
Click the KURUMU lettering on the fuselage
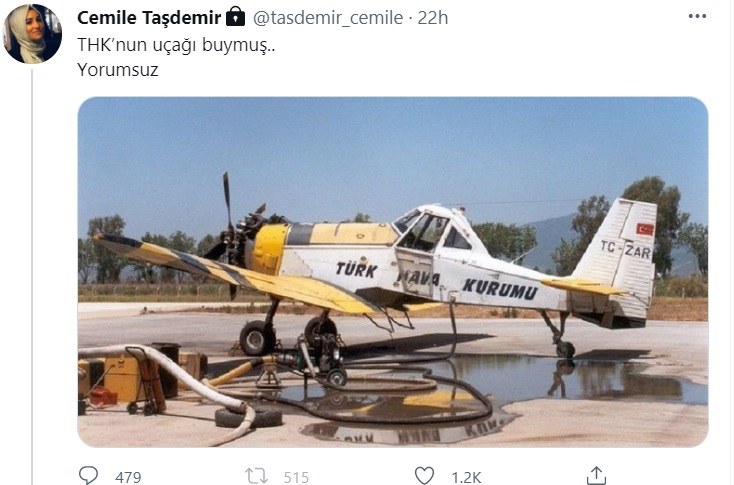click(499, 289)
